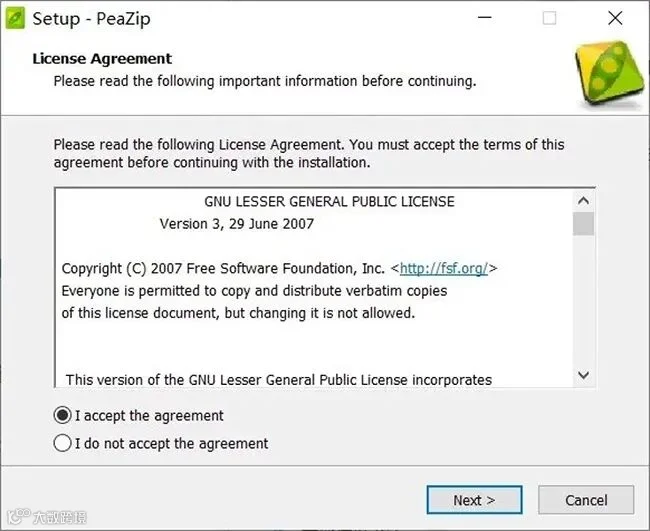This screenshot has height=531, width=650.
Task: Close the PeaZip setup window
Action: 615,18
